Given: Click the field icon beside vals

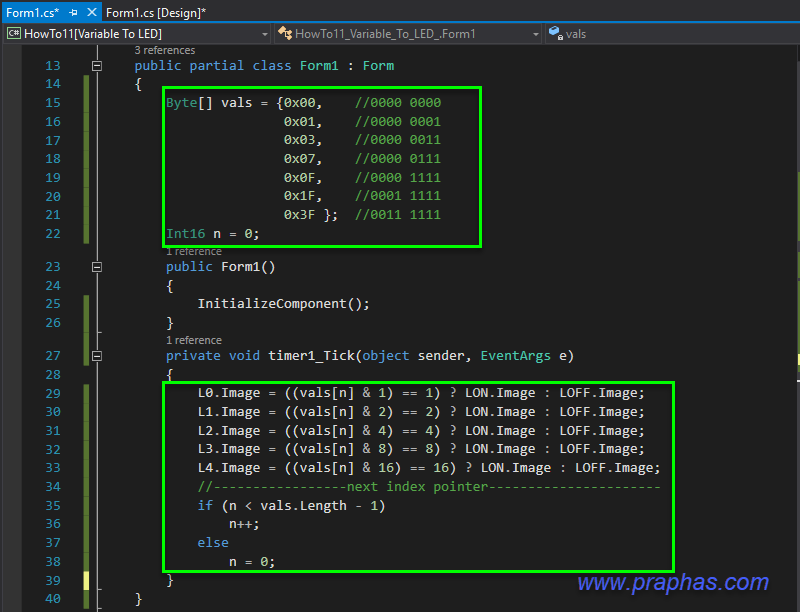Looking at the screenshot, I should coord(555,34).
